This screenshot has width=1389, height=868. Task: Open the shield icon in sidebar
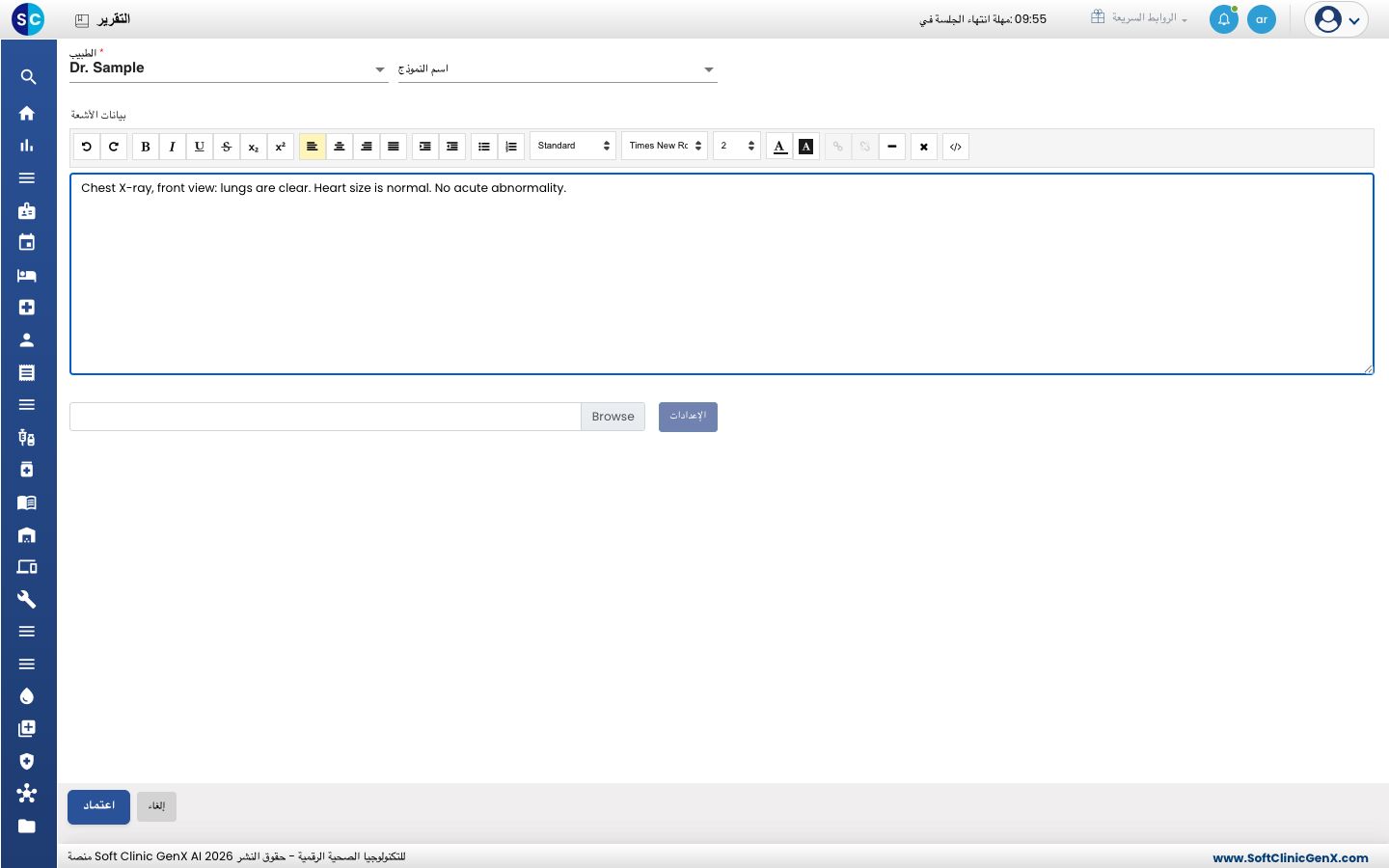(x=27, y=761)
